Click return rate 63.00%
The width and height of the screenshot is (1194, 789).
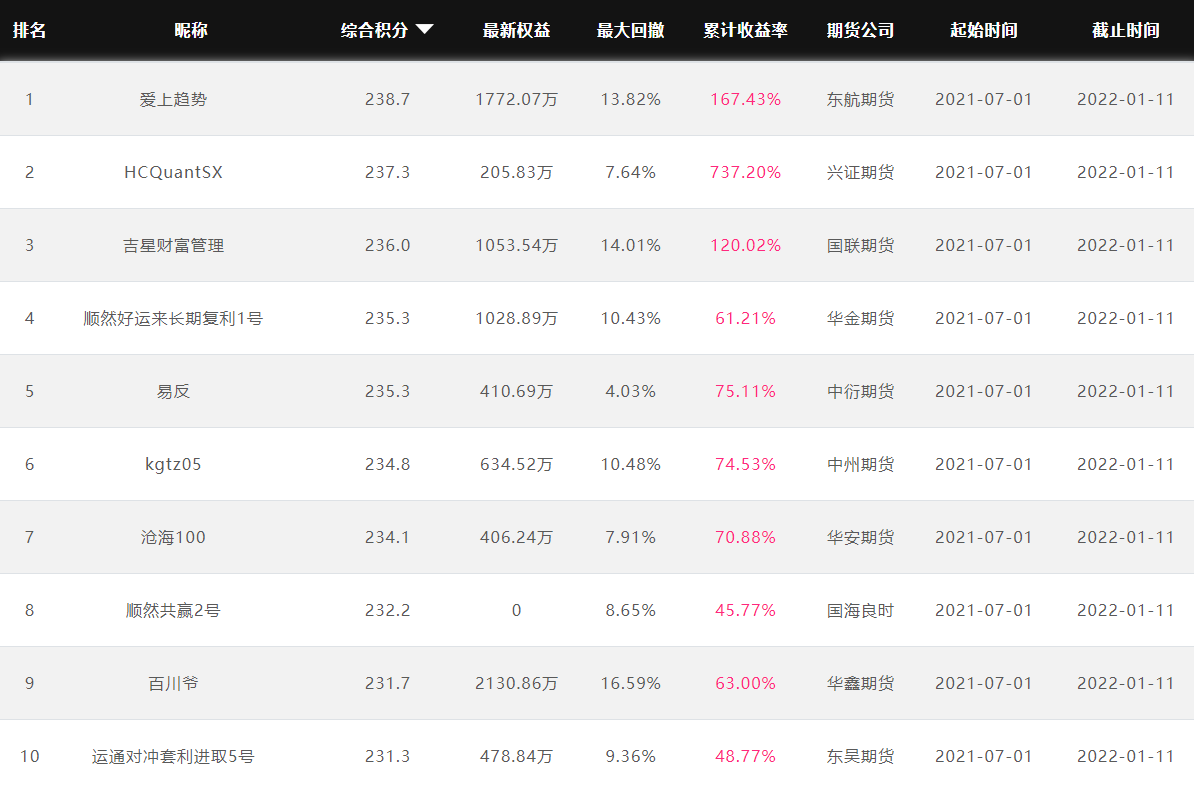[x=745, y=684]
